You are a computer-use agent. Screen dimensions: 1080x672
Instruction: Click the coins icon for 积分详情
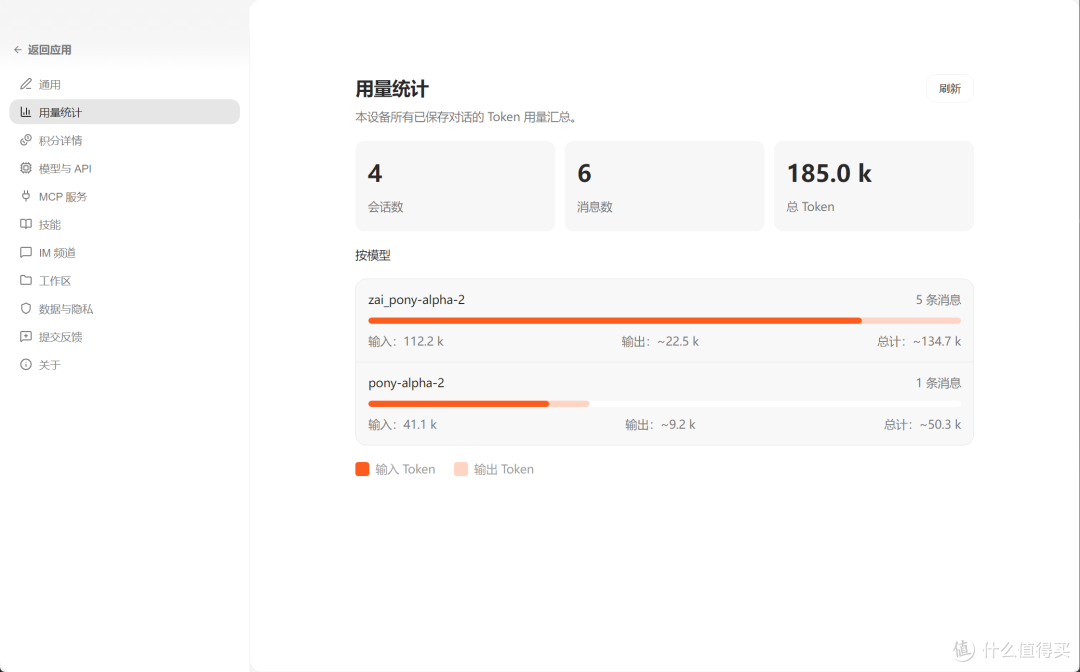tap(25, 140)
